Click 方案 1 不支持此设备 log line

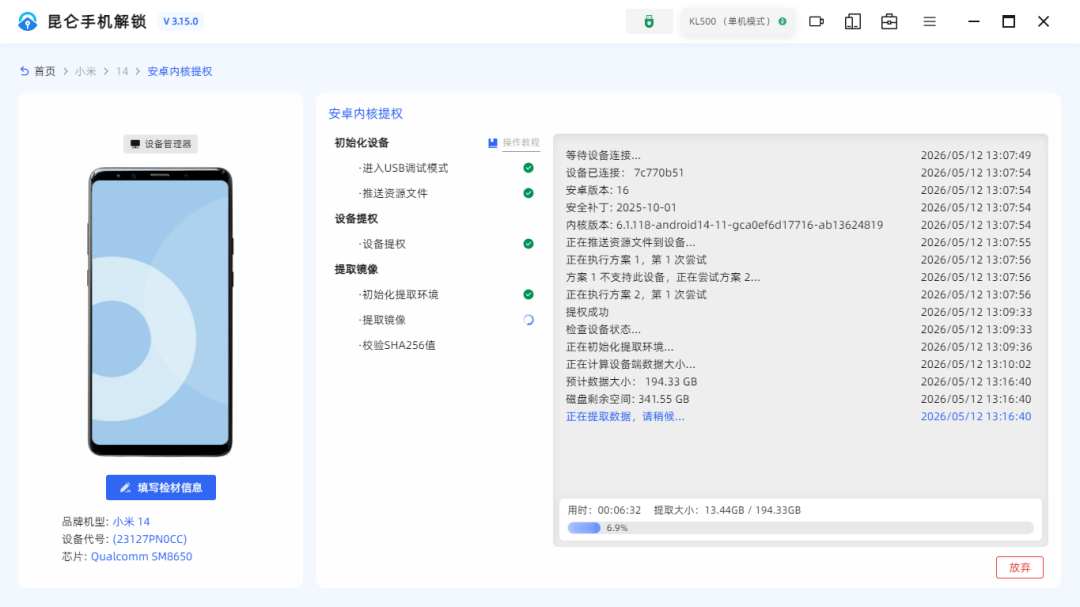coord(663,277)
